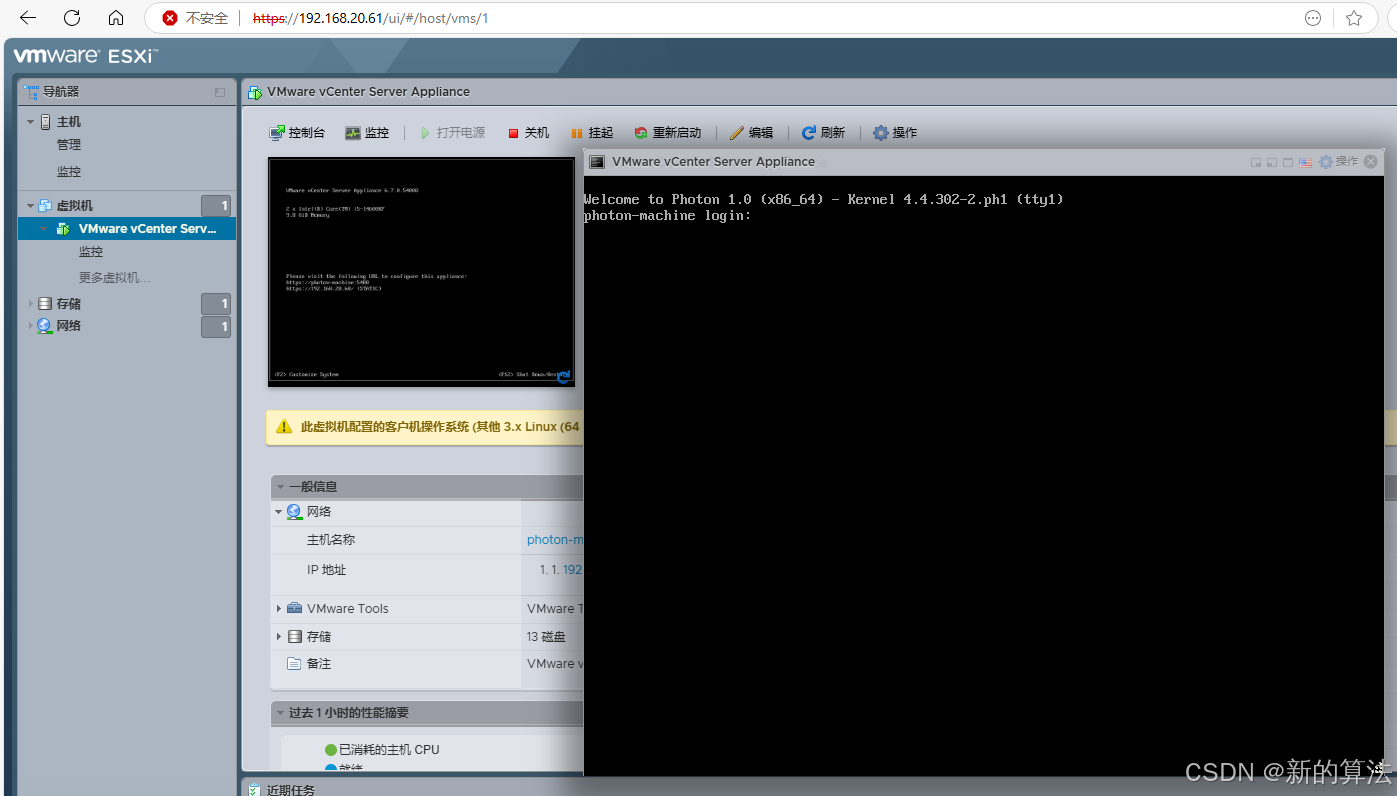Click the 虚拟机 count badge showing 1

(x=216, y=206)
